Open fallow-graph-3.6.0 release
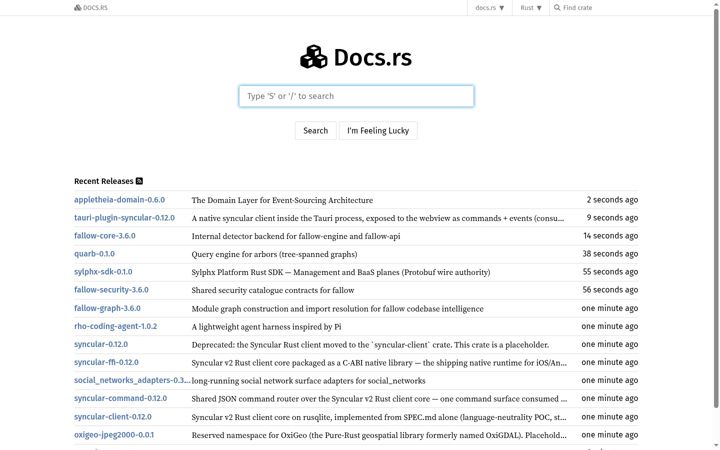This screenshot has height=450, width=720. [x=107, y=309]
